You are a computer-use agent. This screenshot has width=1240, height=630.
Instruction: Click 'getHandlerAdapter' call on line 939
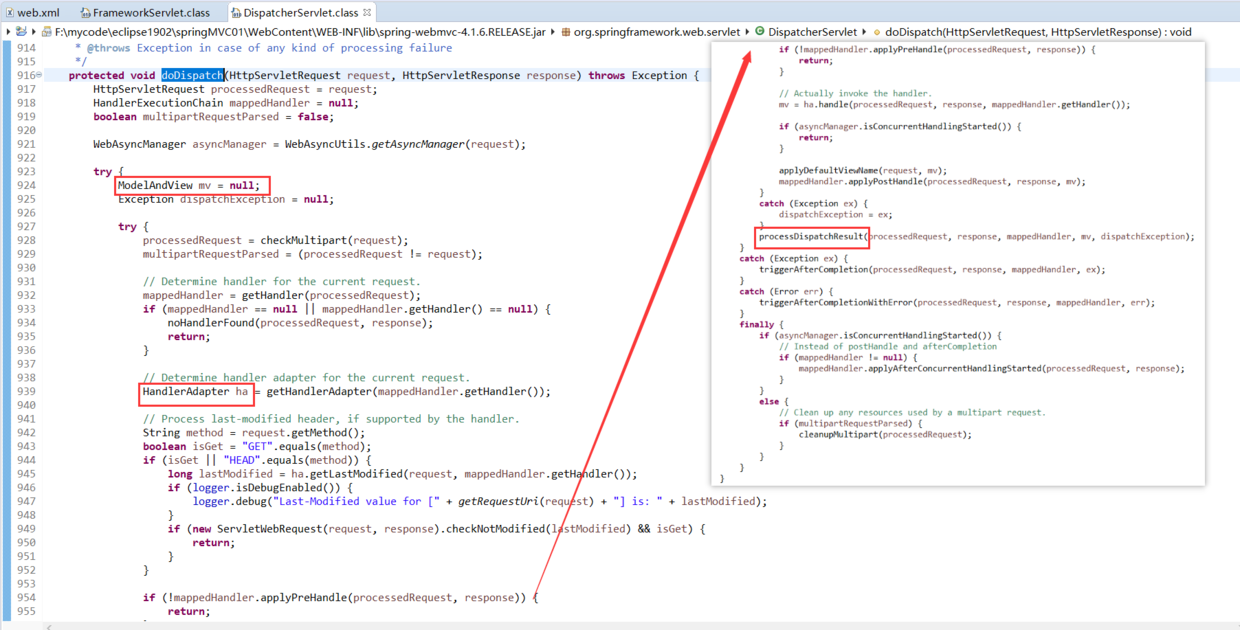pos(320,392)
